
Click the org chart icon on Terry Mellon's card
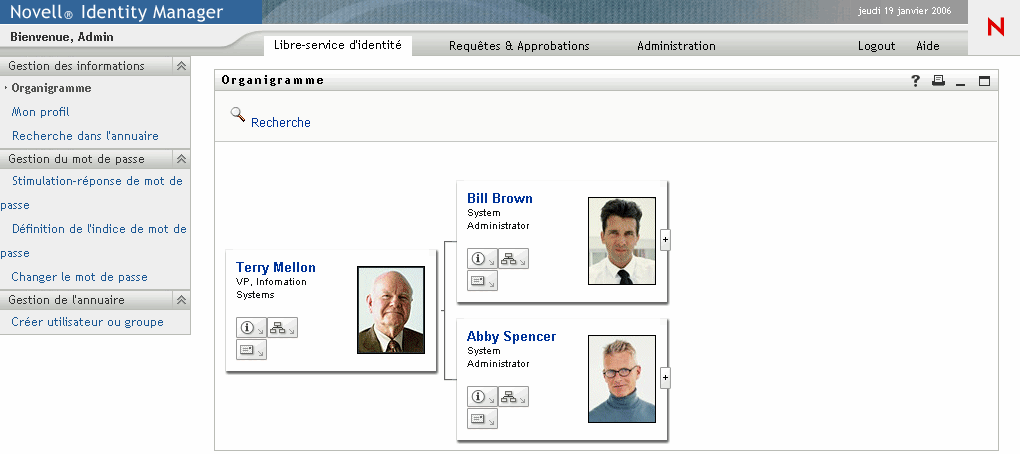[x=281, y=328]
